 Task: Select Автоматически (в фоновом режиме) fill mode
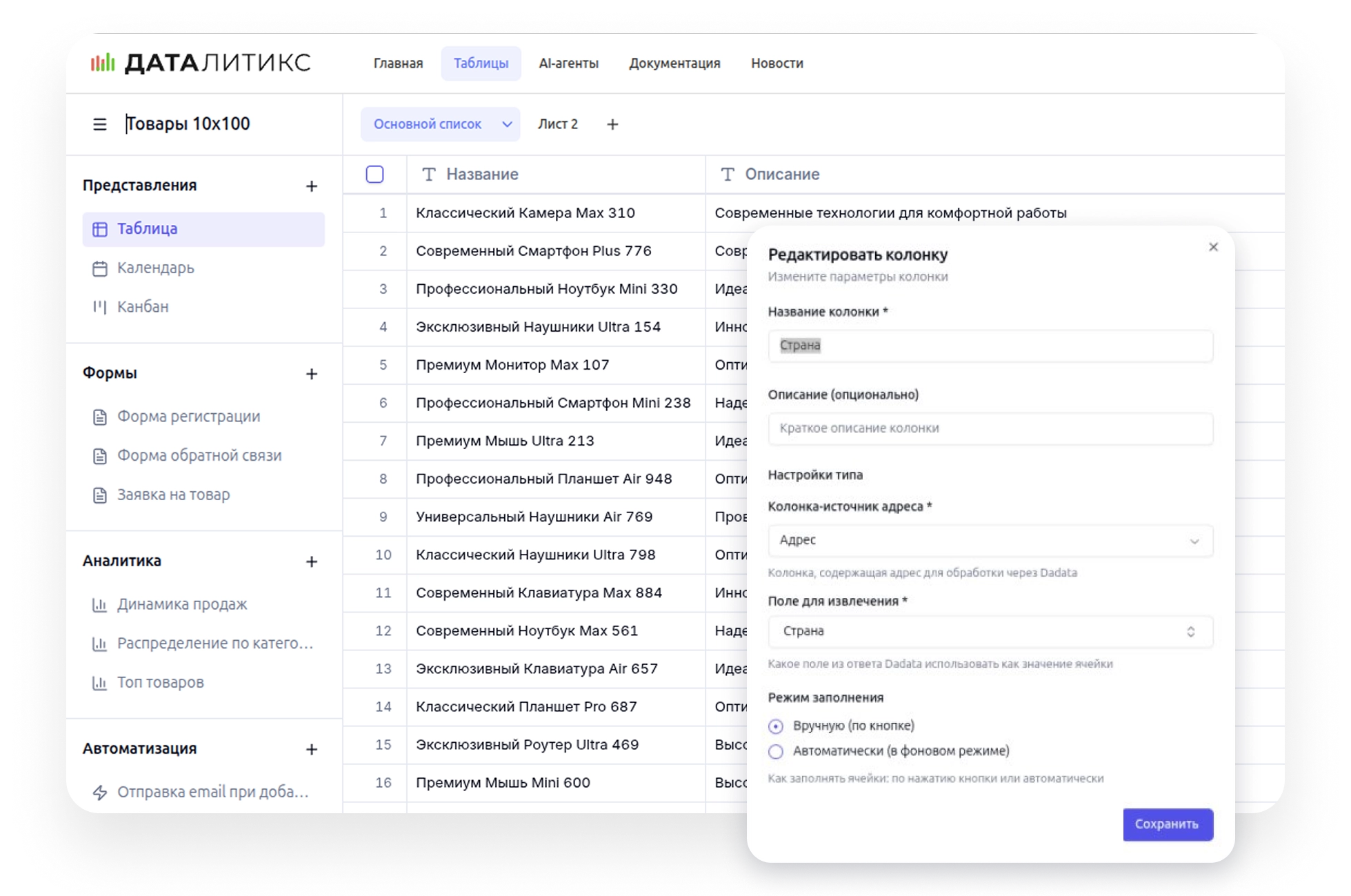point(776,752)
